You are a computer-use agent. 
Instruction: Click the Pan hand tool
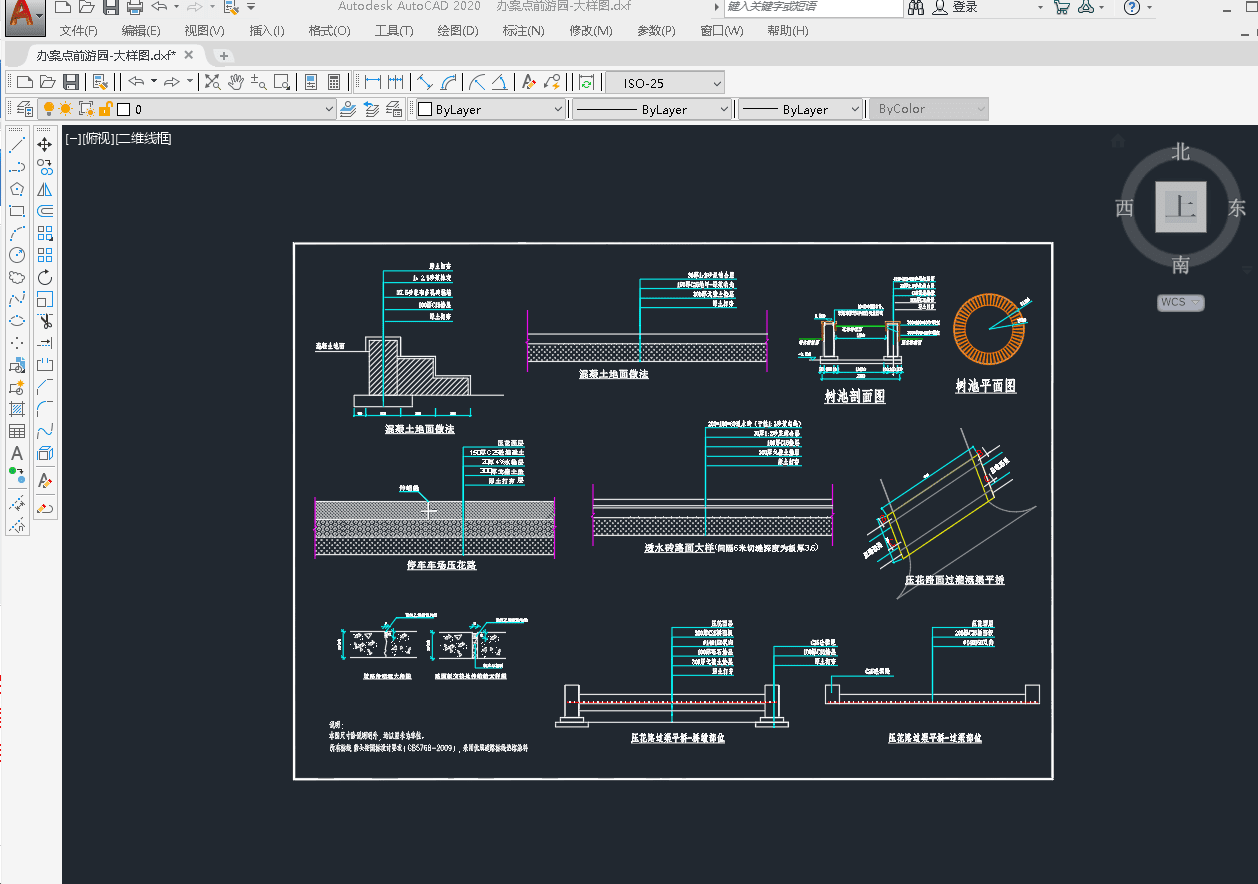(236, 82)
